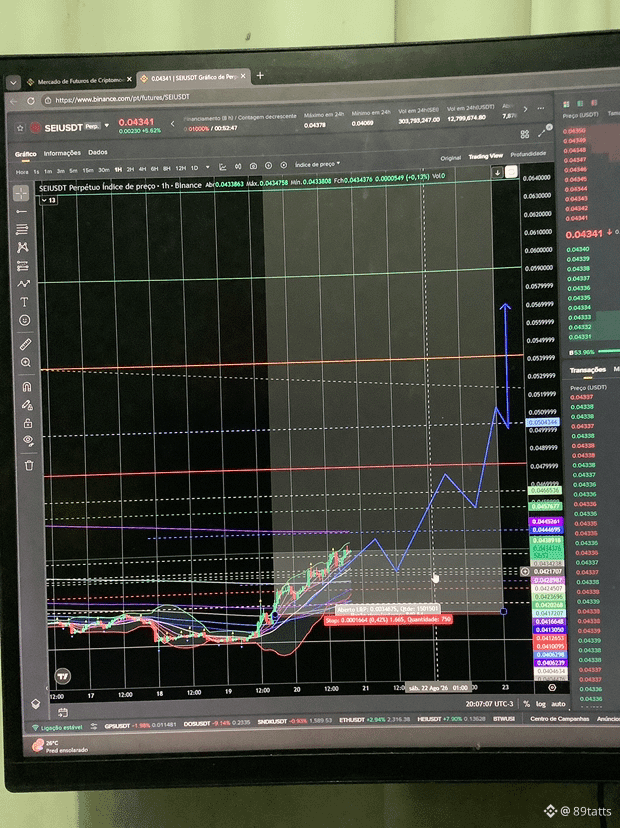
Task: Reload the page in browser
Action: [31, 100]
